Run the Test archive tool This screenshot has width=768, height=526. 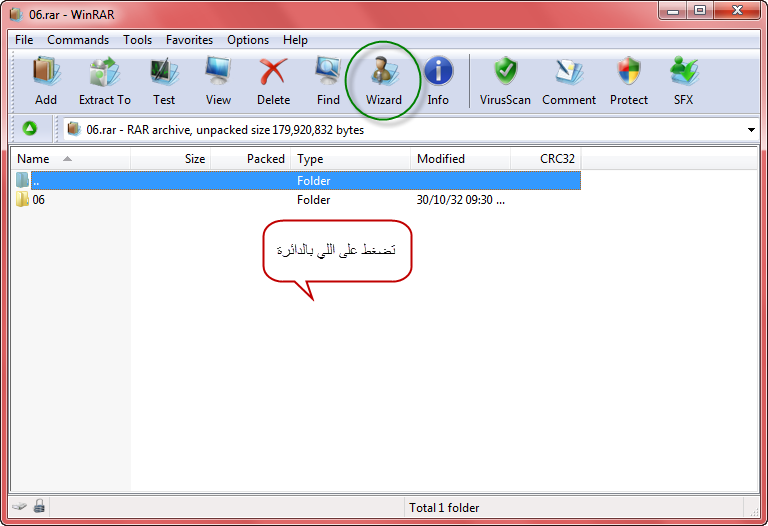click(164, 81)
